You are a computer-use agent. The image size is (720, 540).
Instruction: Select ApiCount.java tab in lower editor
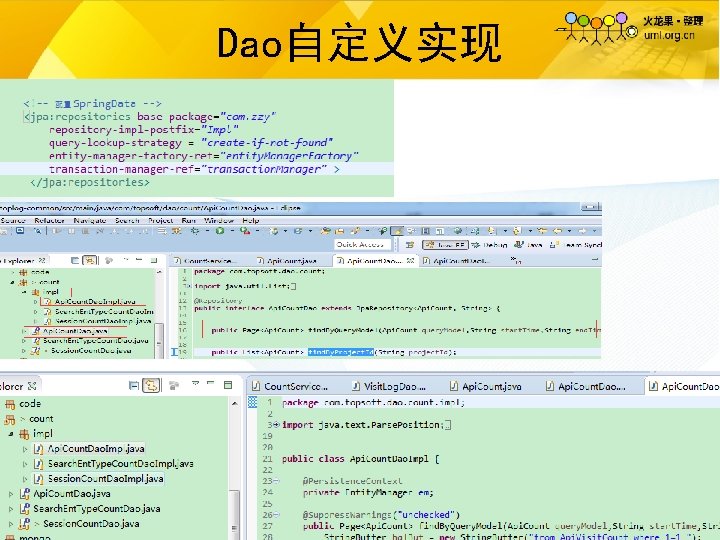[x=486, y=387]
